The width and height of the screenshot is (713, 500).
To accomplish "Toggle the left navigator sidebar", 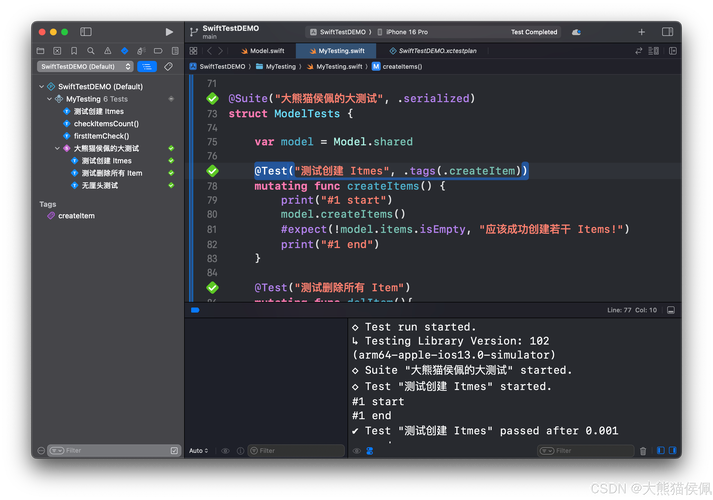I will coord(86,32).
